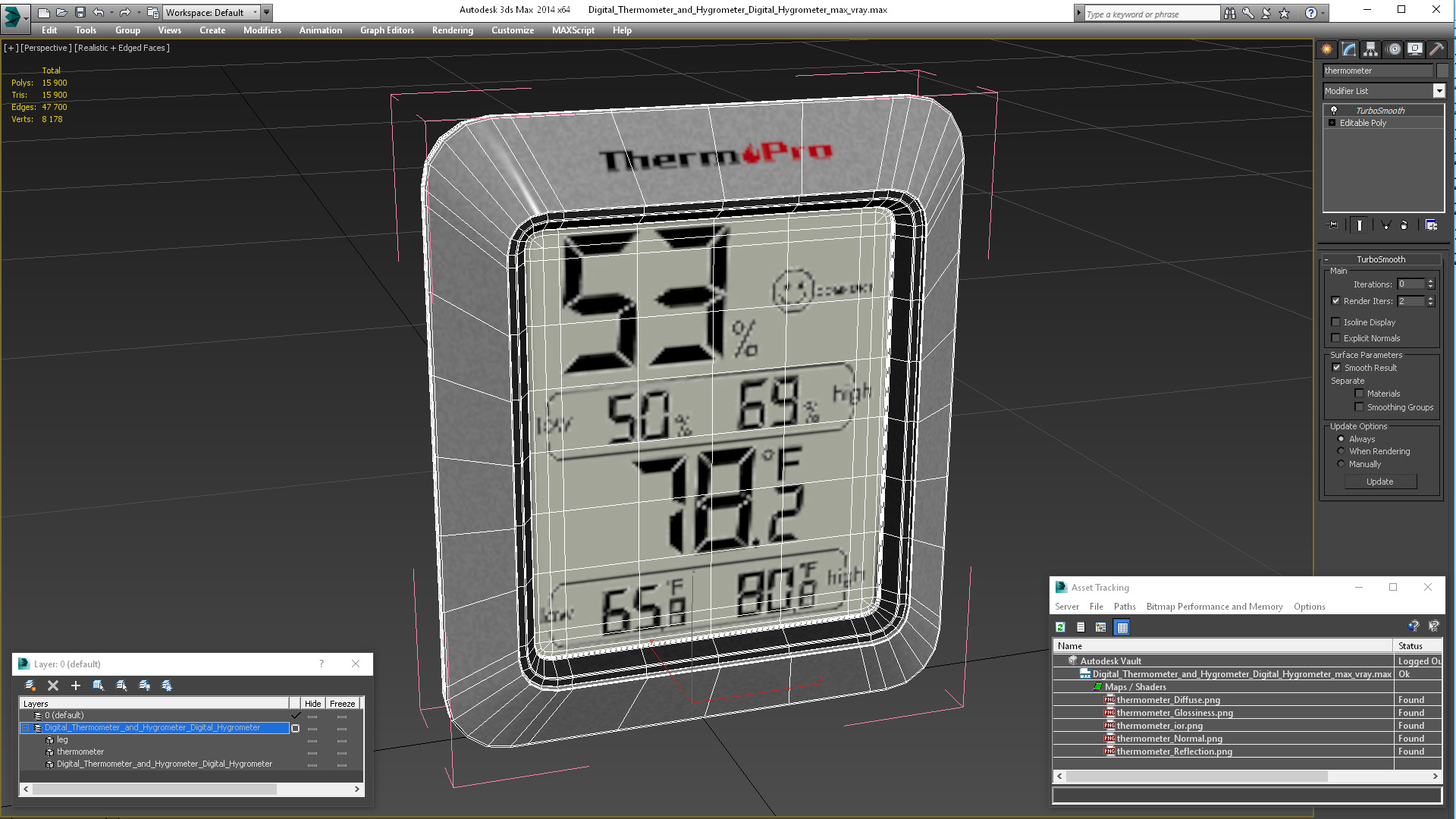The image size is (1456, 819).
Task: Select Always update option
Action: coord(1341,439)
